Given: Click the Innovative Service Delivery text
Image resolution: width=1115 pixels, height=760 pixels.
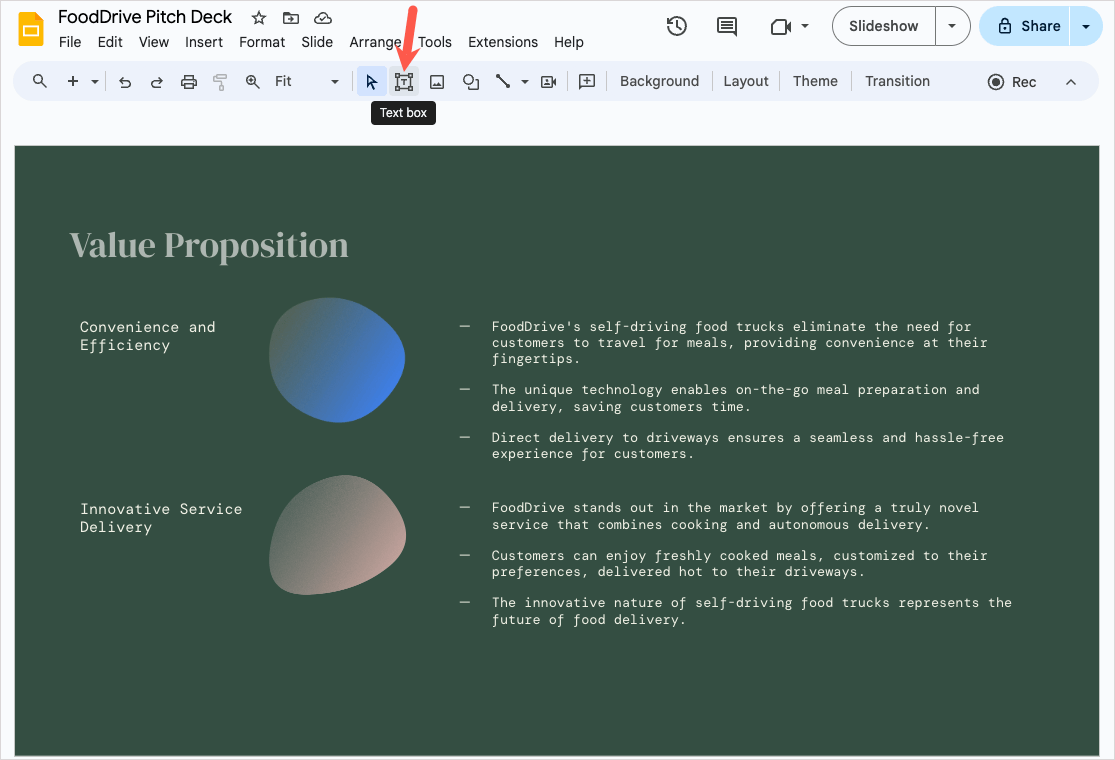Looking at the screenshot, I should click(x=161, y=518).
